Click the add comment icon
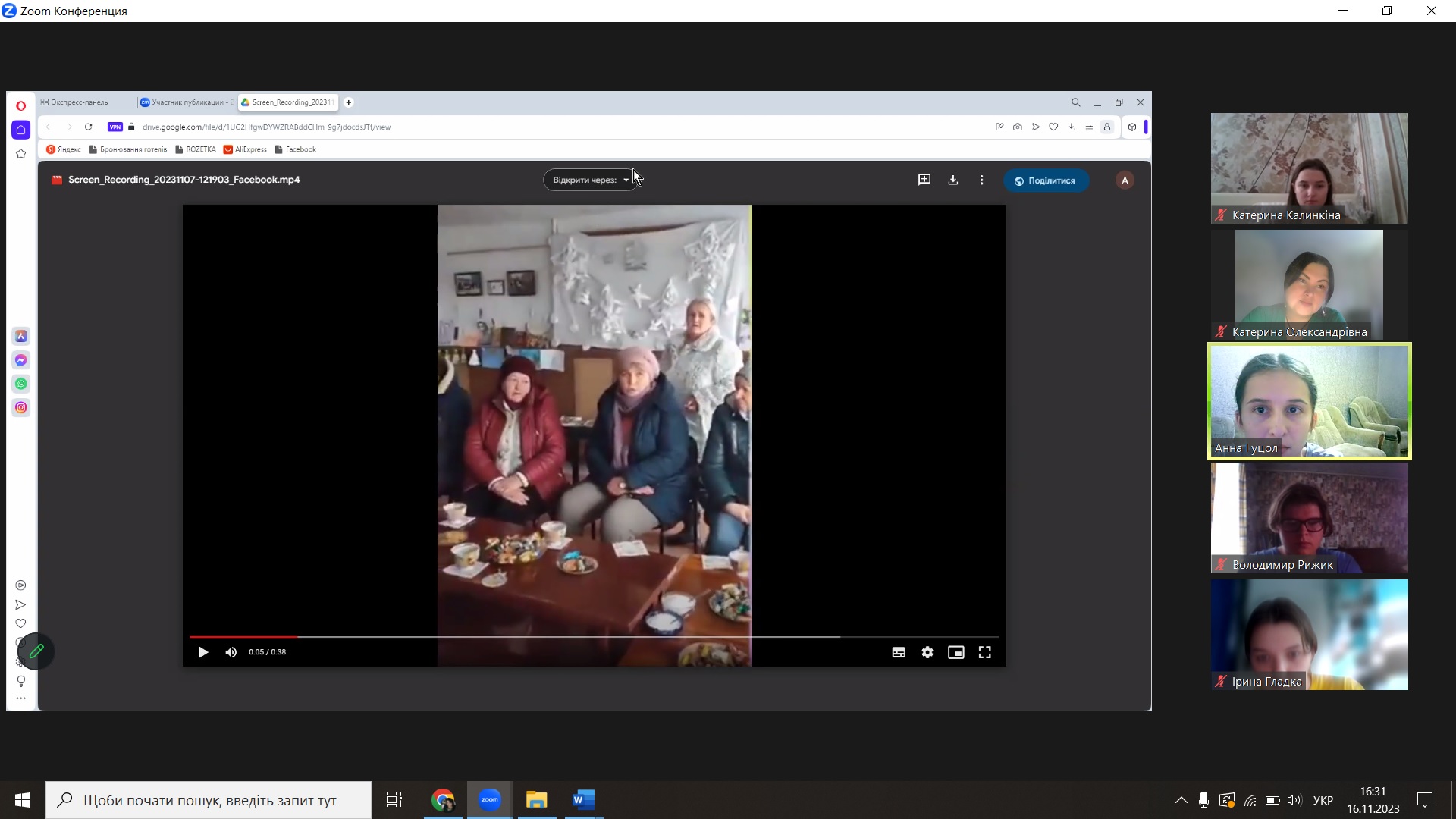The image size is (1456, 819). [924, 180]
